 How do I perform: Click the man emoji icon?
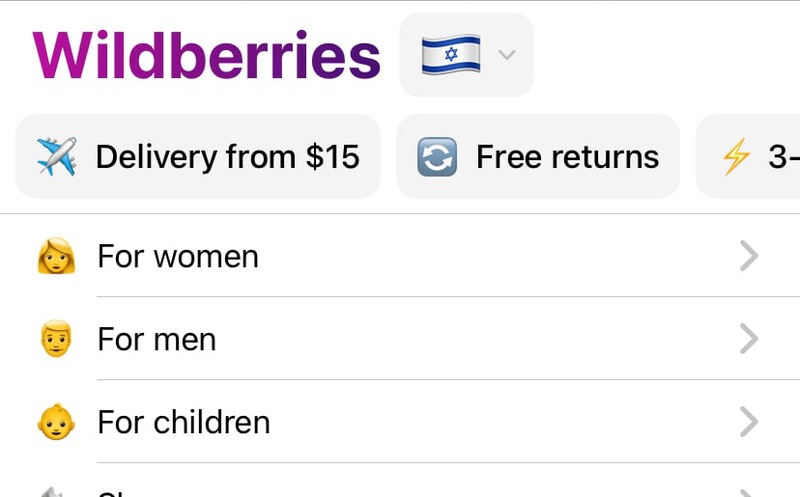(57, 339)
